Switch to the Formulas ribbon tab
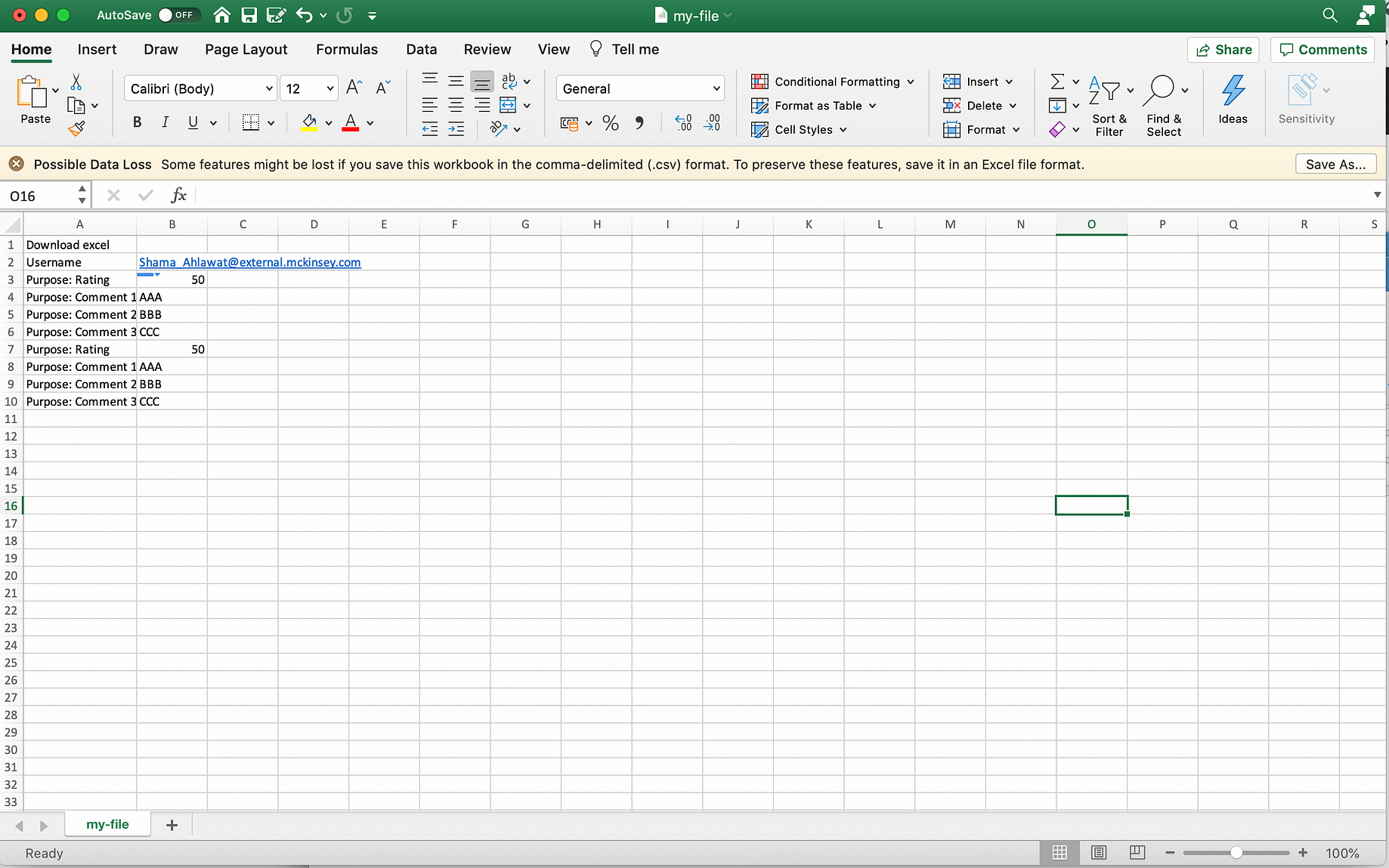Screen dimensions: 1389x868 pyautogui.click(x=347, y=49)
